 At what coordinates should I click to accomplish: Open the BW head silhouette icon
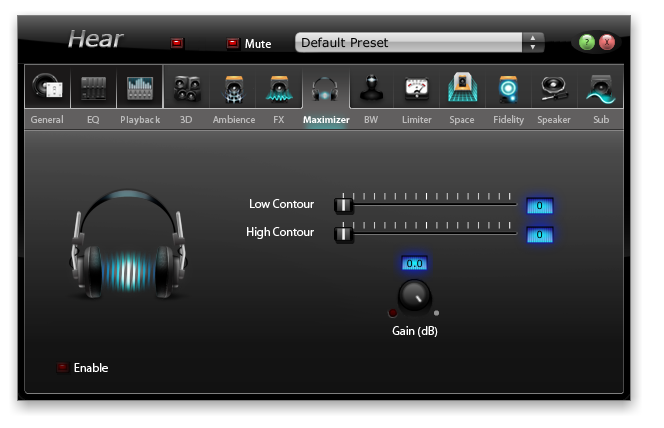pos(371,88)
